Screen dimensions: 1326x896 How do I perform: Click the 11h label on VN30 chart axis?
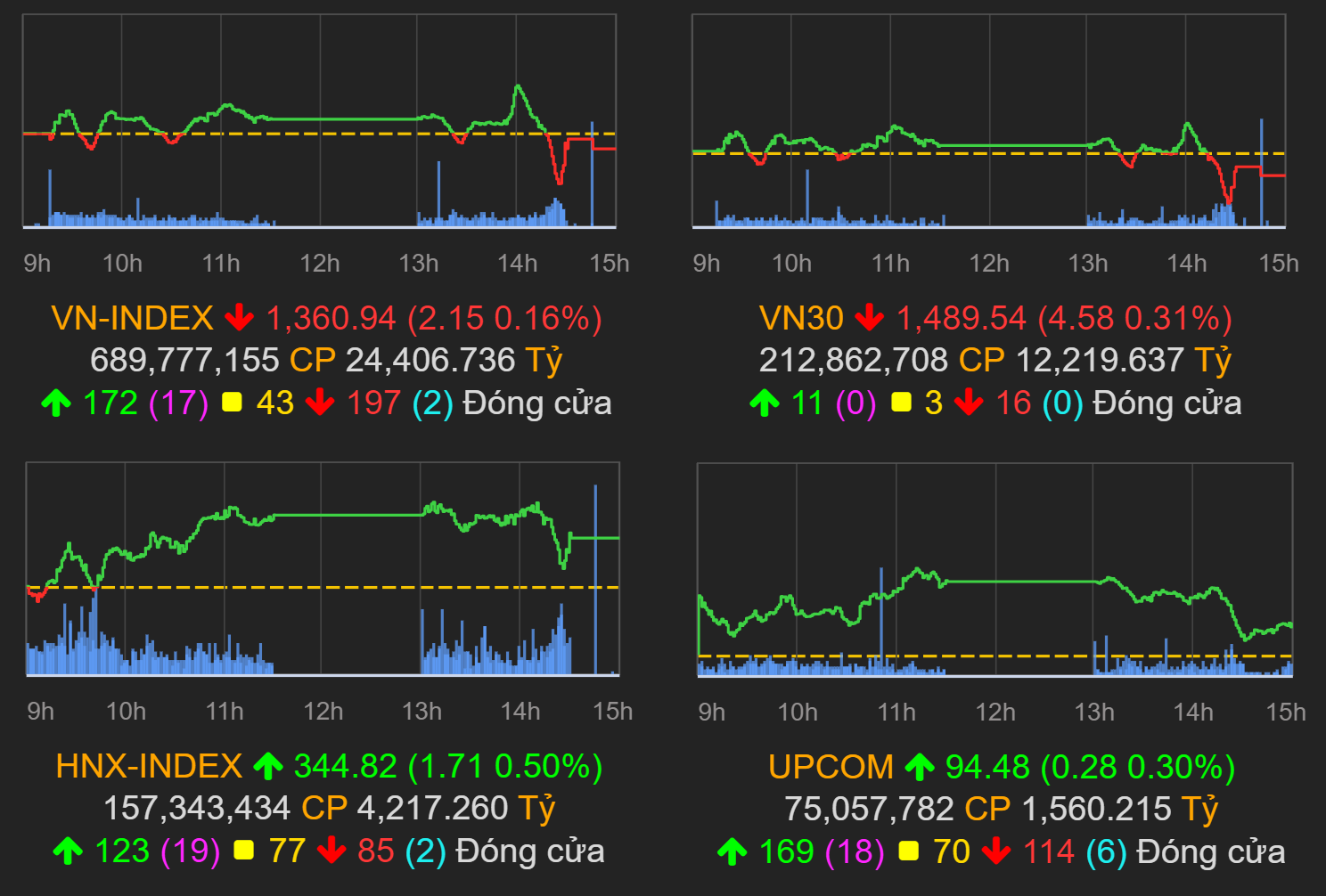click(x=890, y=264)
